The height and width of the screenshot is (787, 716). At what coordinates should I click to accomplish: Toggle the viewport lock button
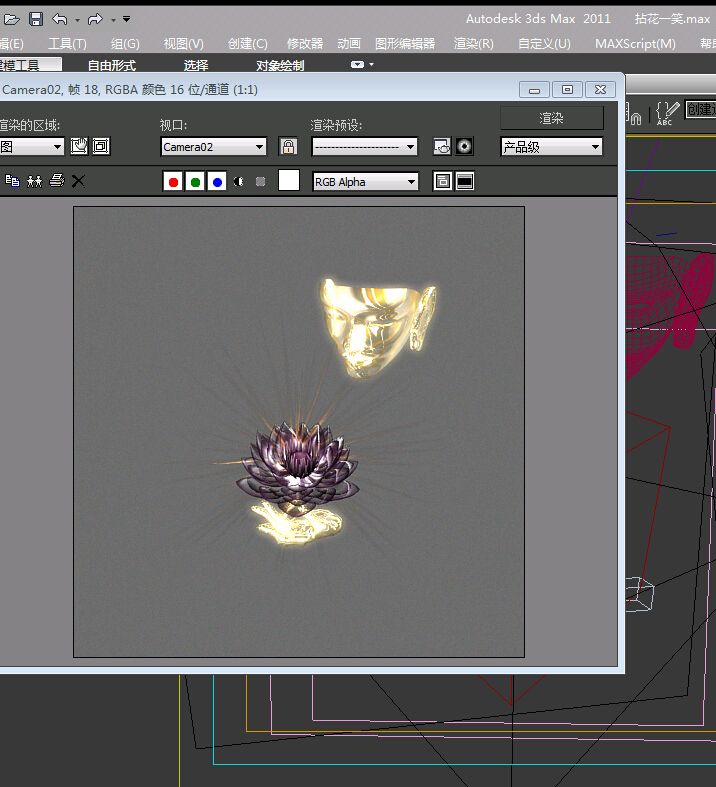tap(288, 147)
